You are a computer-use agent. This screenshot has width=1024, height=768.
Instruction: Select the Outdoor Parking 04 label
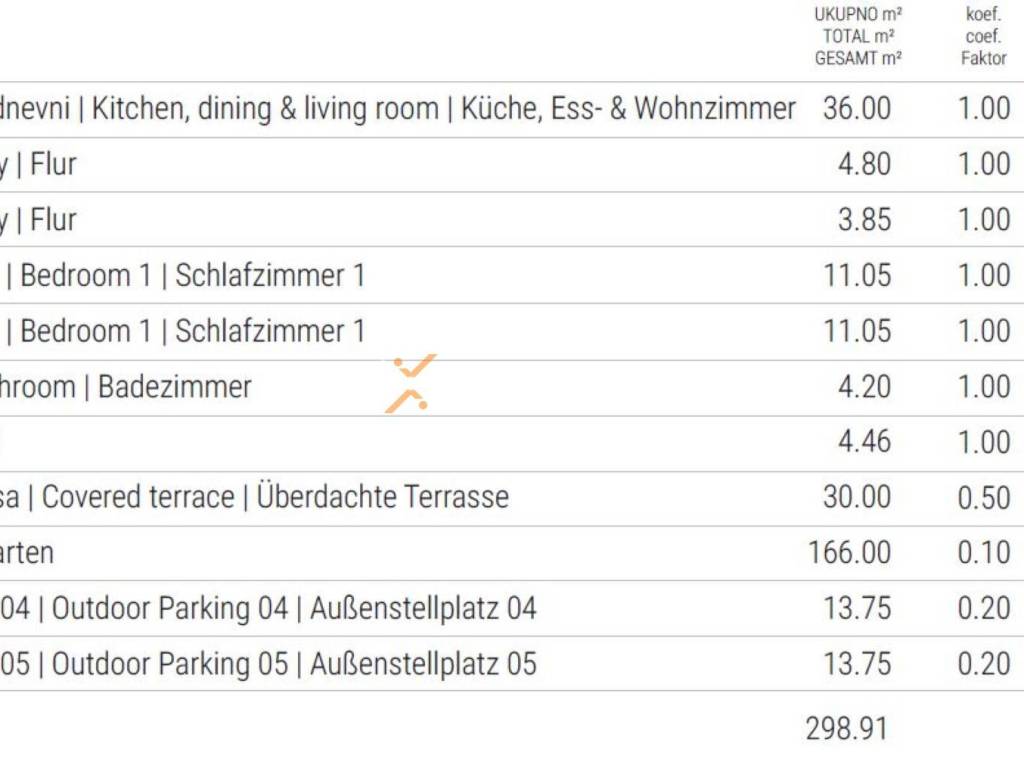click(x=170, y=608)
